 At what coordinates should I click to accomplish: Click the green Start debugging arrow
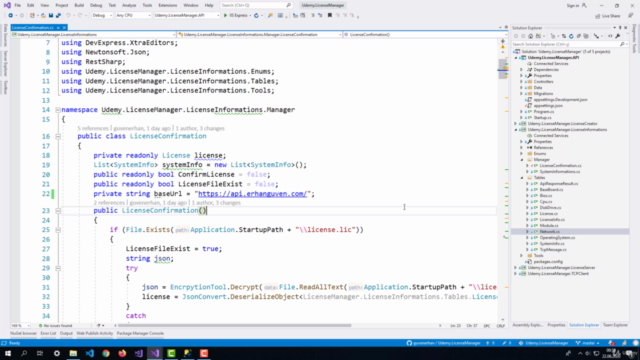225,16
